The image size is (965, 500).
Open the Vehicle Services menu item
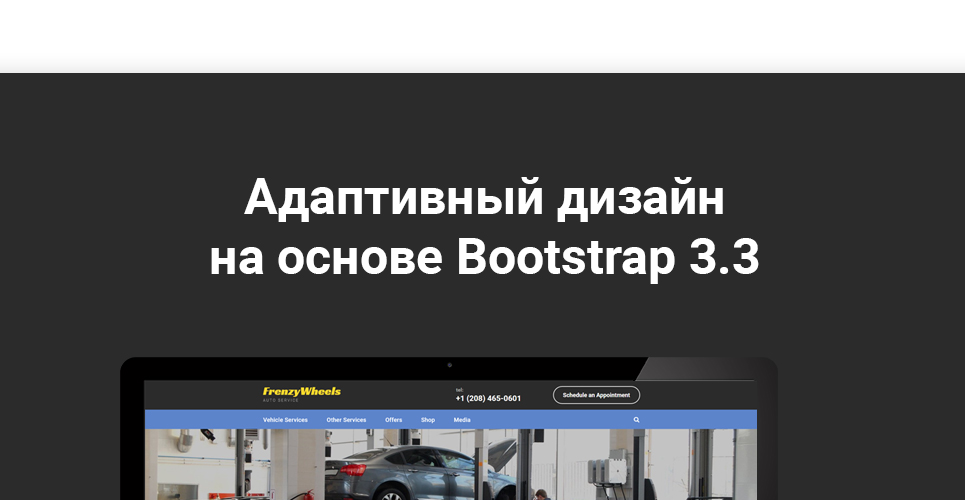point(285,420)
